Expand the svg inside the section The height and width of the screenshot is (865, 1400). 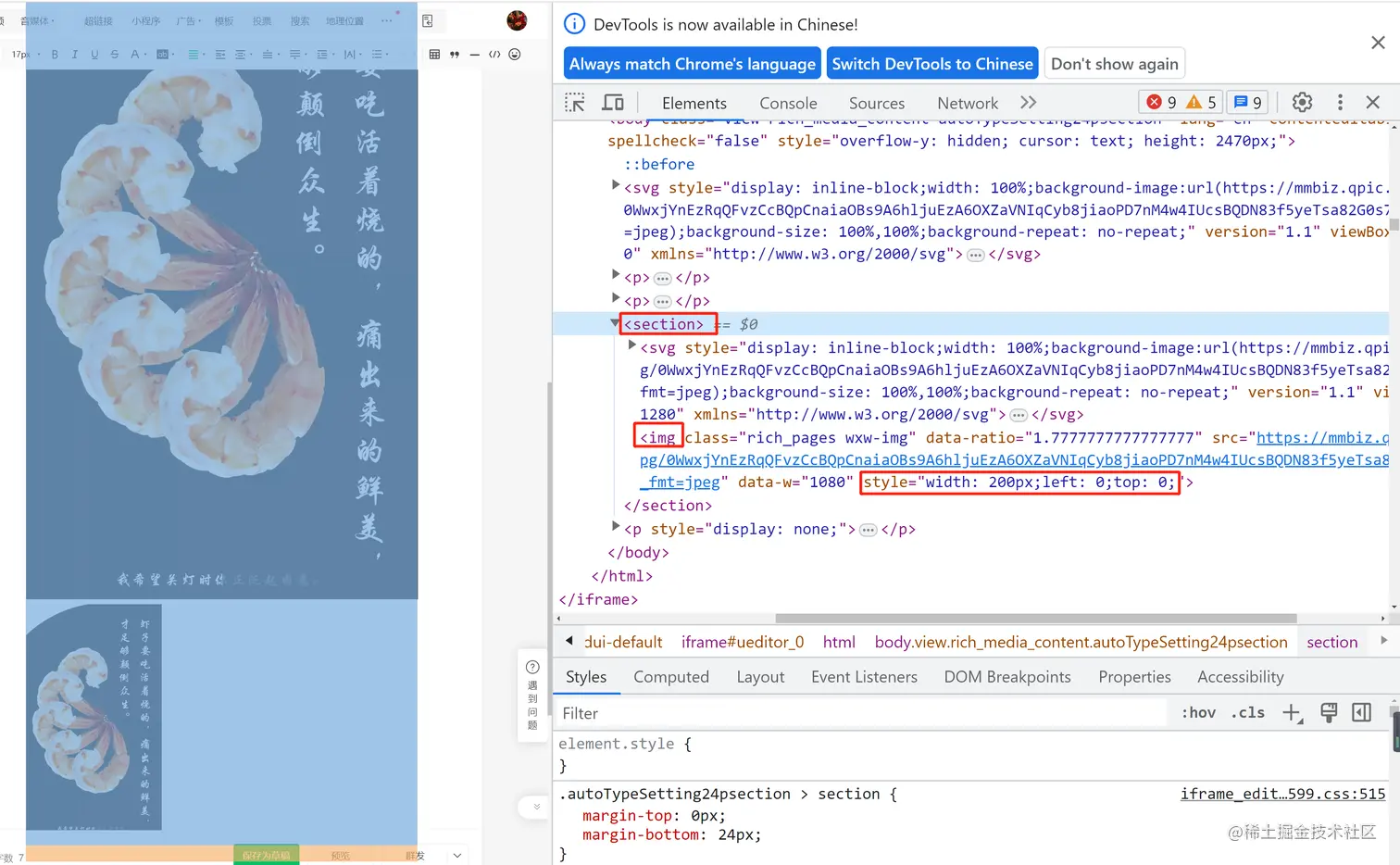(x=632, y=346)
